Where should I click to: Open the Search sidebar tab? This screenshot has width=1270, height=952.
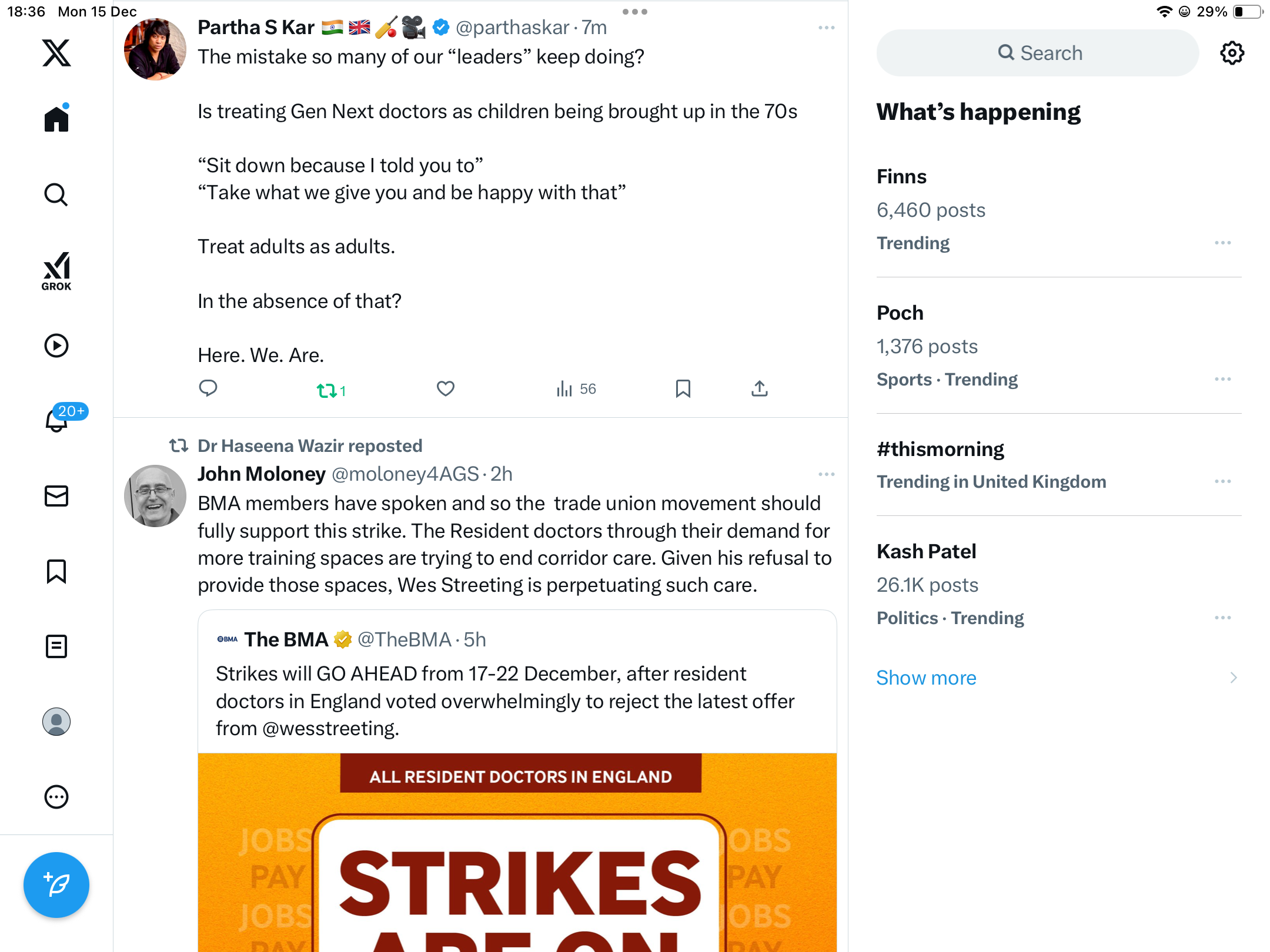click(x=56, y=195)
